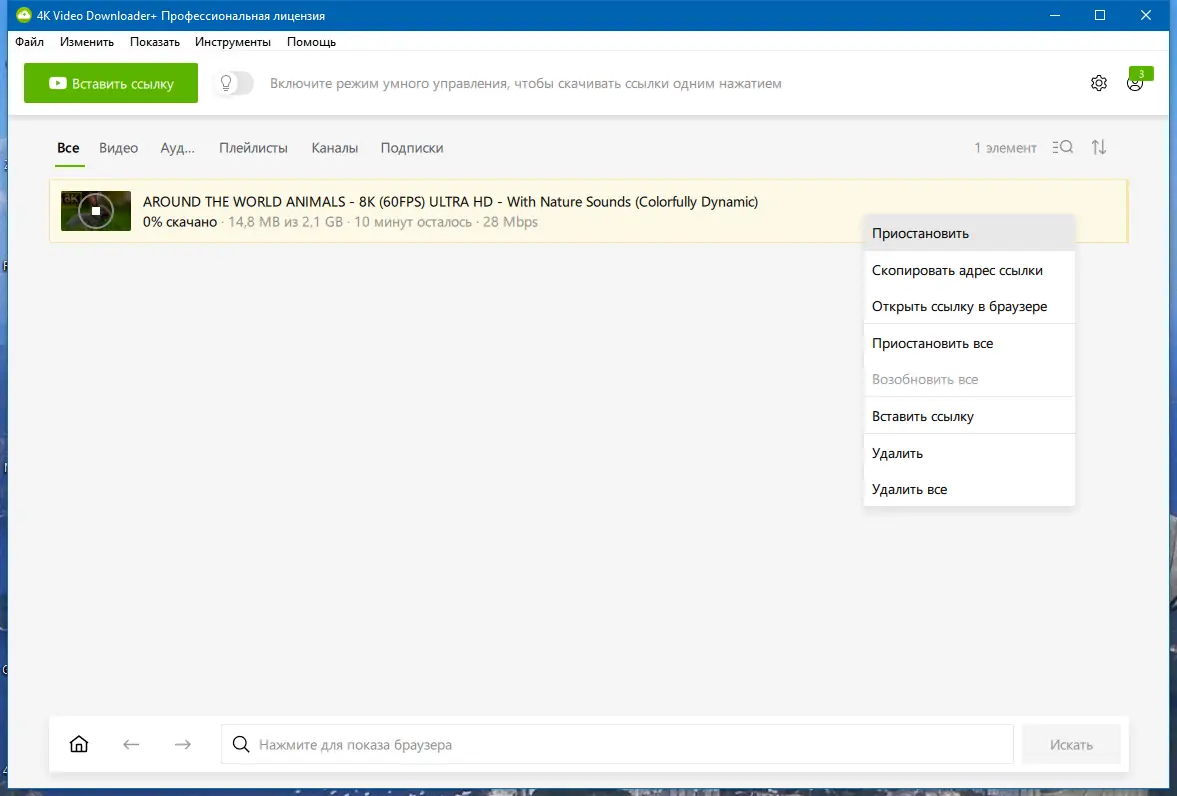This screenshot has width=1177, height=796.
Task: Click the 0% скачано status text
Action: tap(180, 222)
